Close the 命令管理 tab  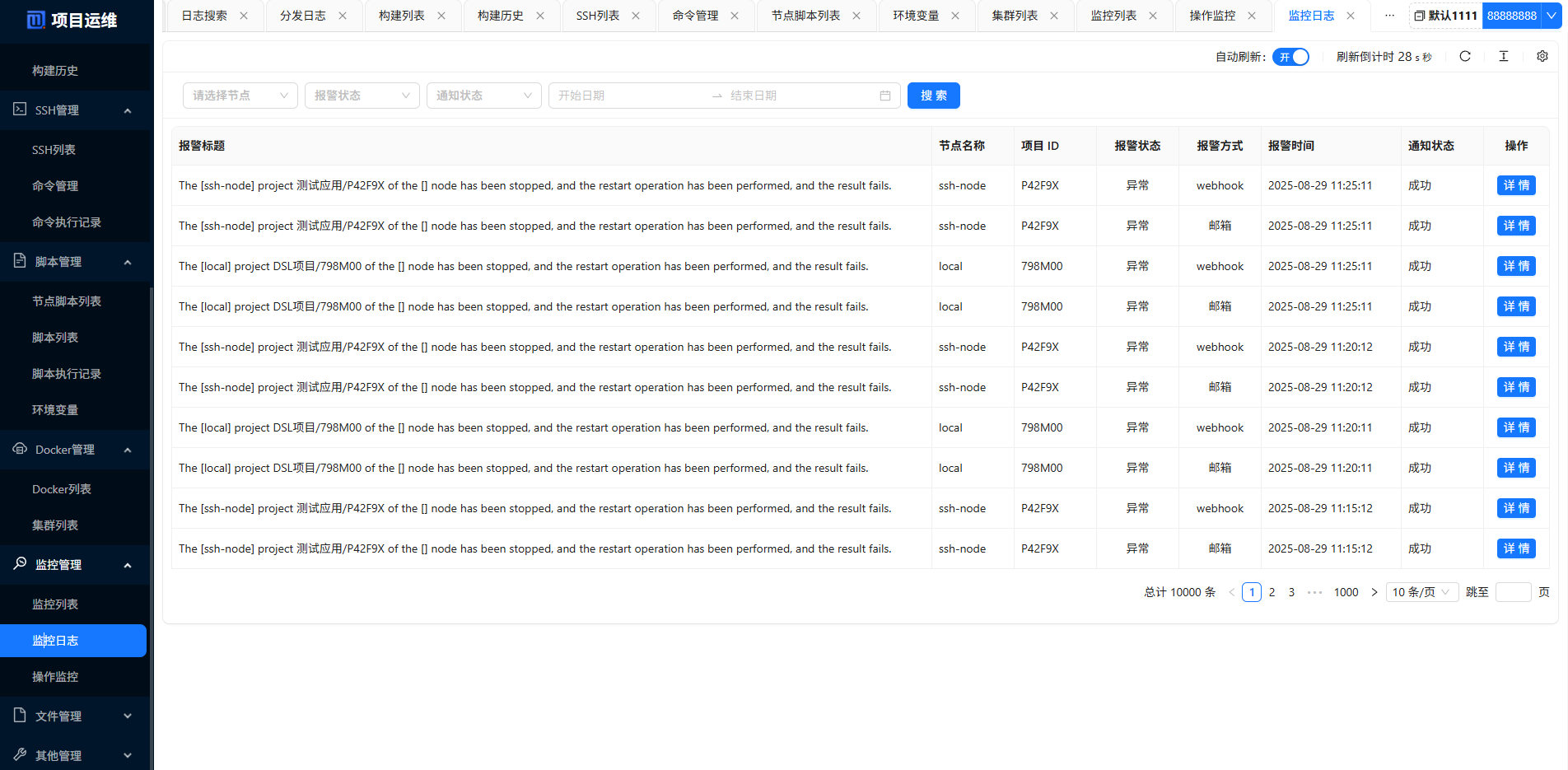tap(735, 16)
